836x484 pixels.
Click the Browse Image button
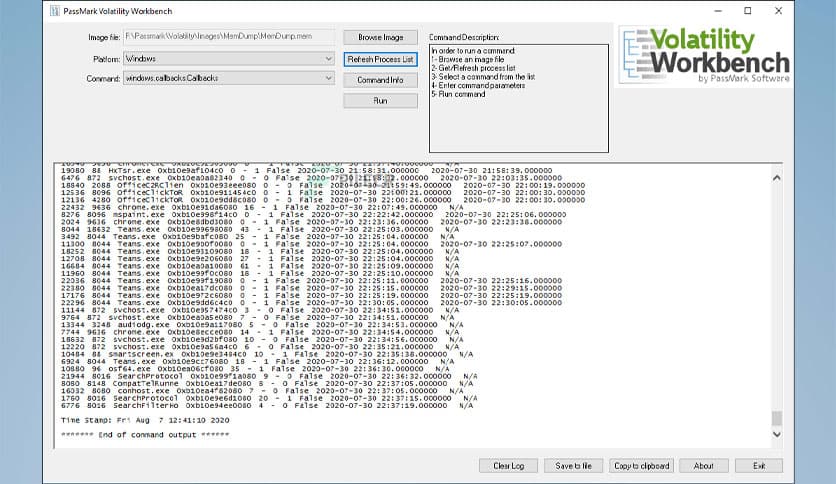380,37
